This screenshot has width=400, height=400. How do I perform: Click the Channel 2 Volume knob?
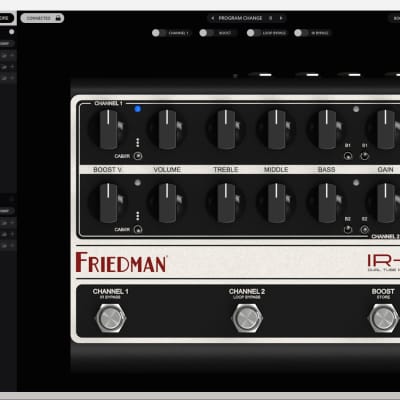(x=167, y=203)
